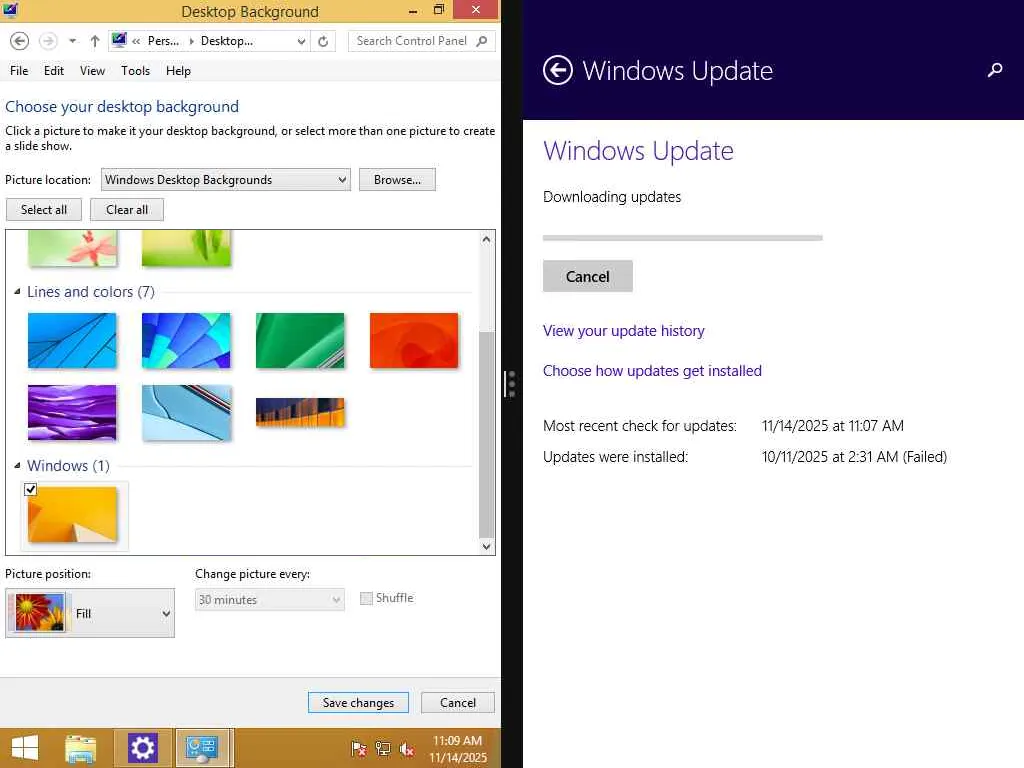Image resolution: width=1024 pixels, height=768 pixels.
Task: Click the Desktop Background title bar icon
Action: tap(10, 10)
